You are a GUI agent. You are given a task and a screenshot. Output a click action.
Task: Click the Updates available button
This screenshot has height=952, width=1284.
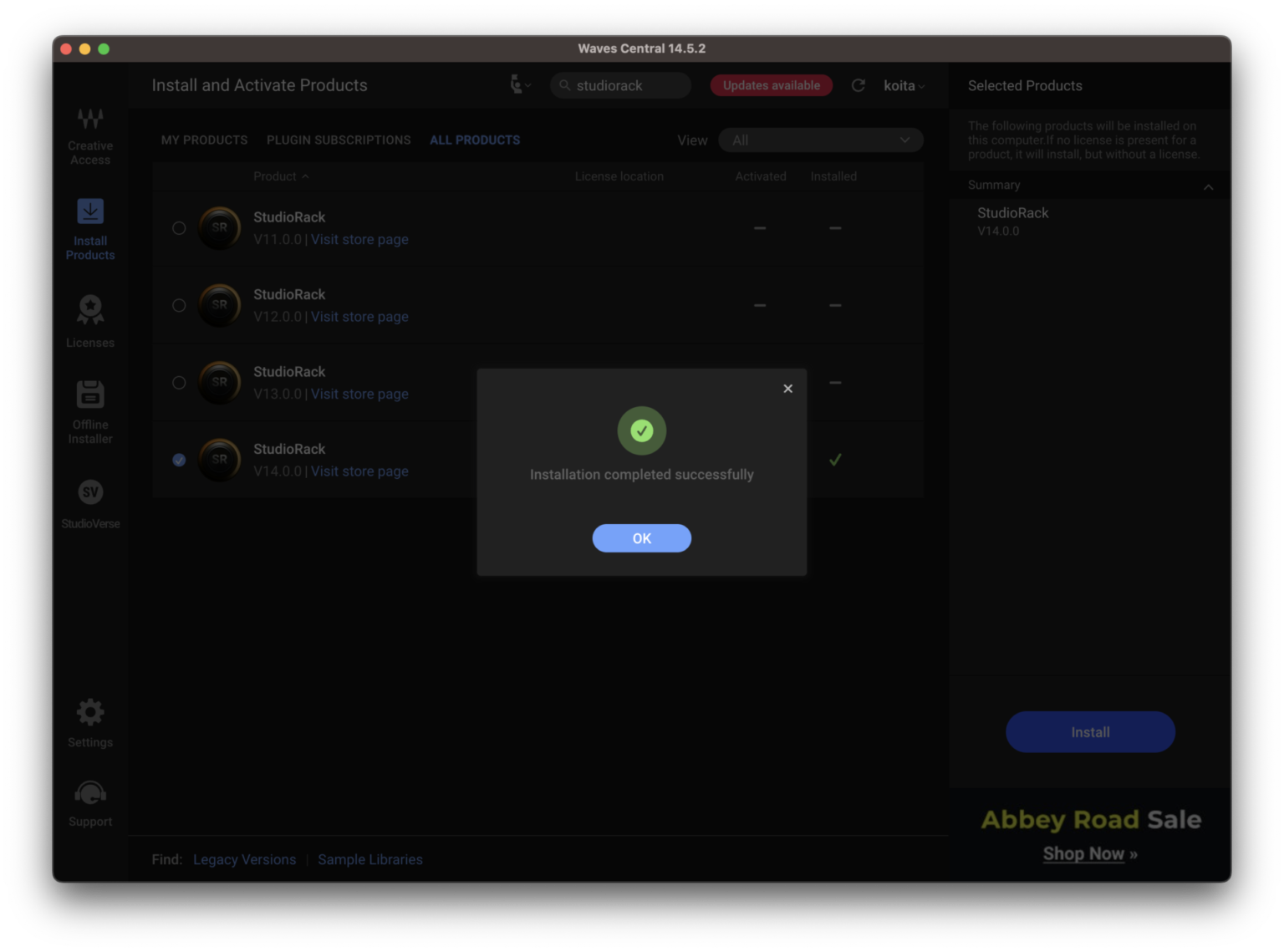771,85
